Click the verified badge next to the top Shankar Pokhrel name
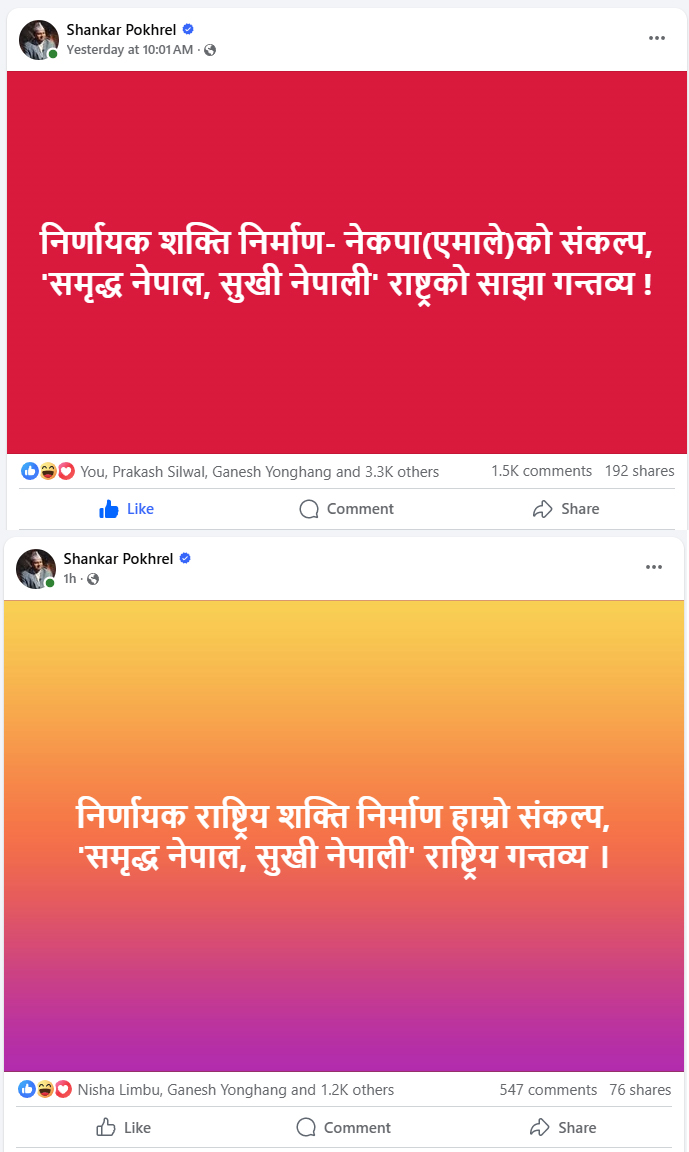Image resolution: width=689 pixels, height=1152 pixels. pos(188,29)
